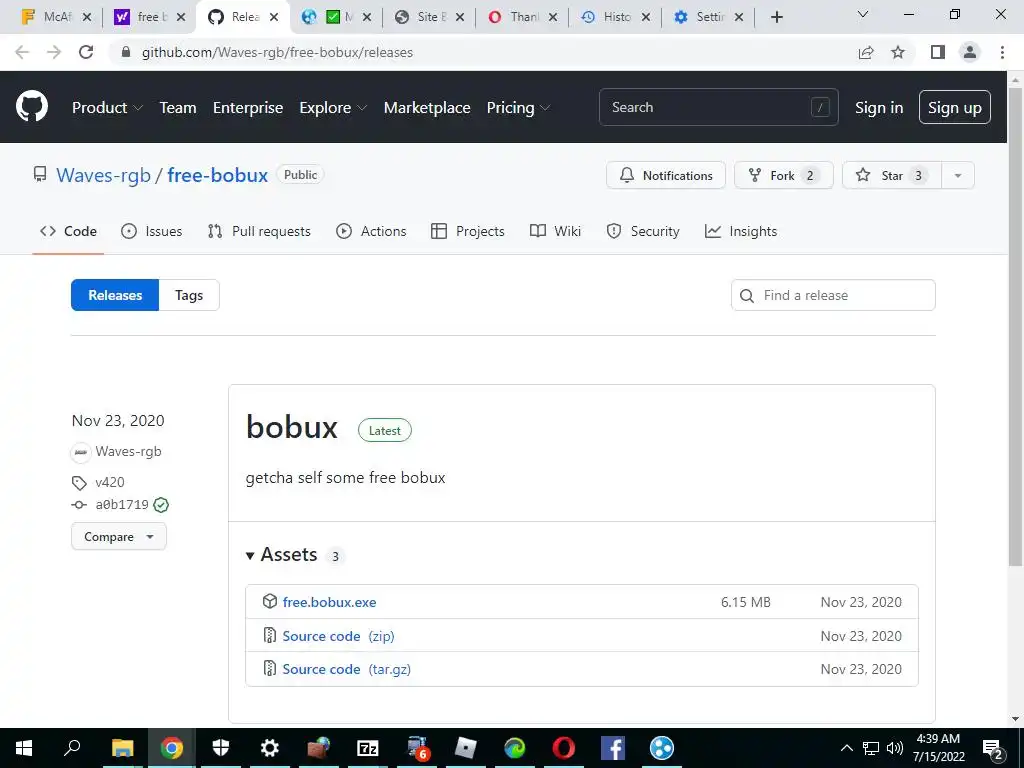
Task: Expand the Product dropdown menu
Action: (x=107, y=108)
